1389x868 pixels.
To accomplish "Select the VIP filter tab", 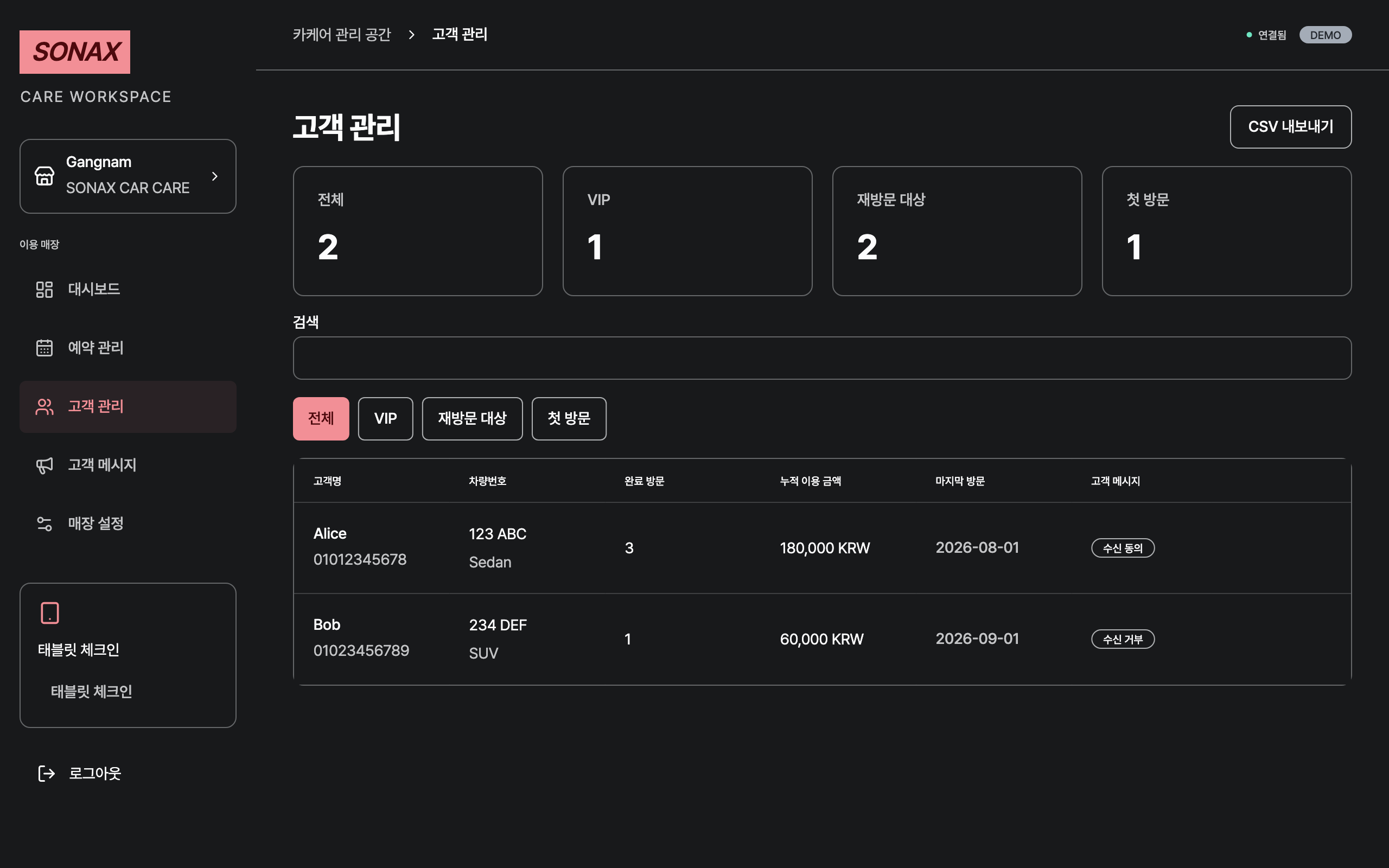I will pyautogui.click(x=386, y=418).
